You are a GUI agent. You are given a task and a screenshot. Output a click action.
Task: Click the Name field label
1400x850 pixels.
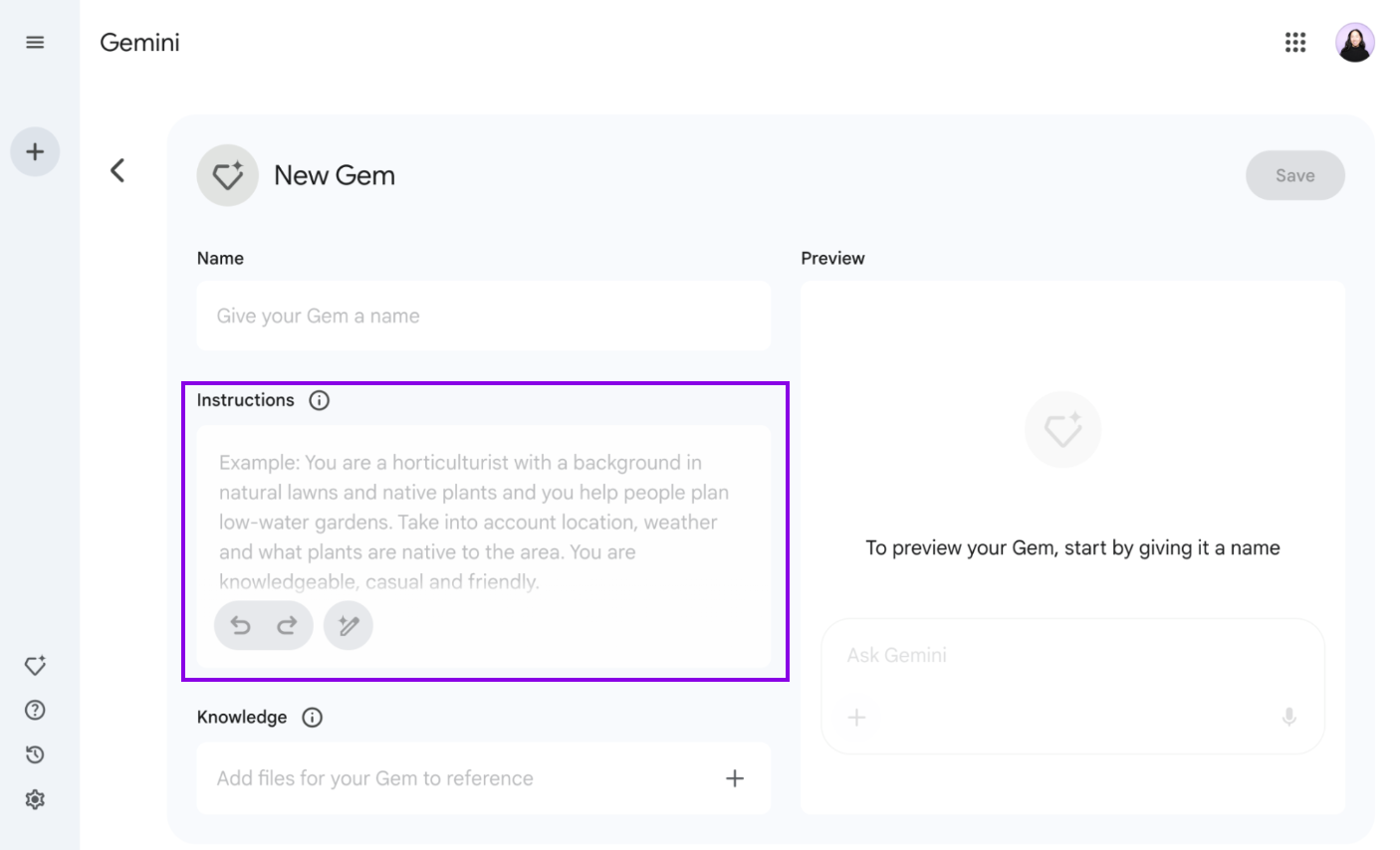tap(220, 258)
